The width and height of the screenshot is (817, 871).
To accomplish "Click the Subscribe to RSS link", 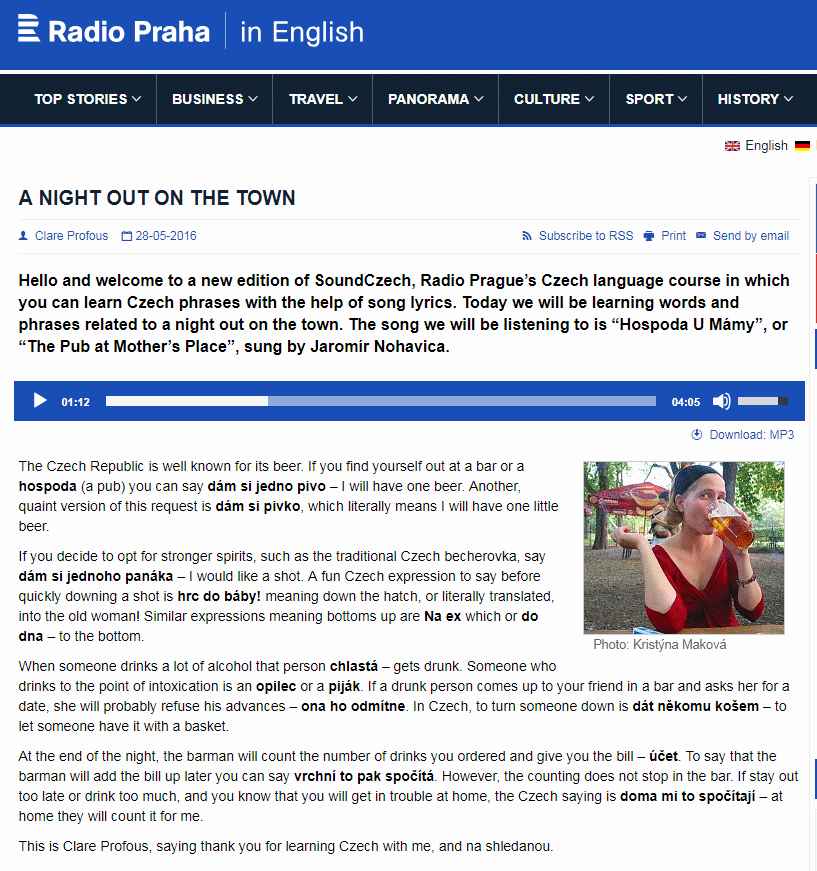I will pos(586,236).
